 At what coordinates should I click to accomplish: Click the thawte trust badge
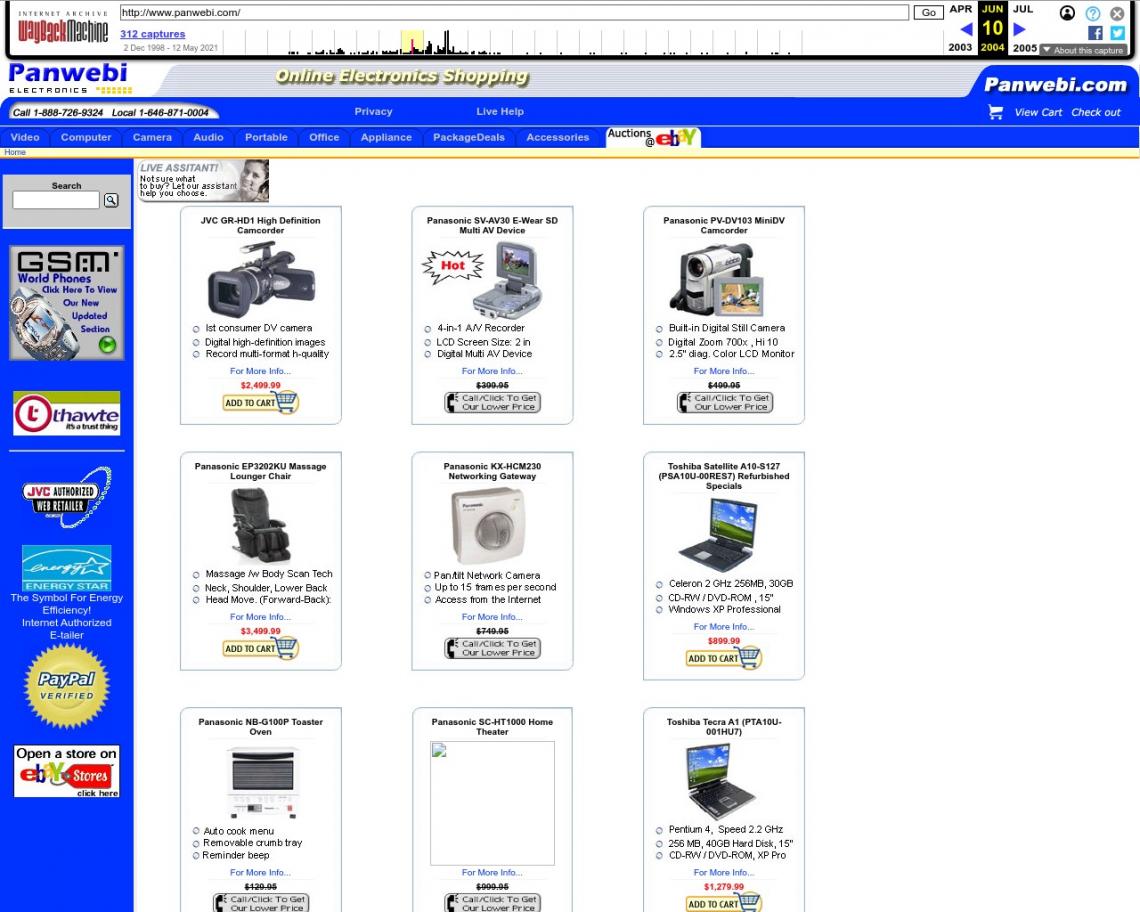[66, 413]
